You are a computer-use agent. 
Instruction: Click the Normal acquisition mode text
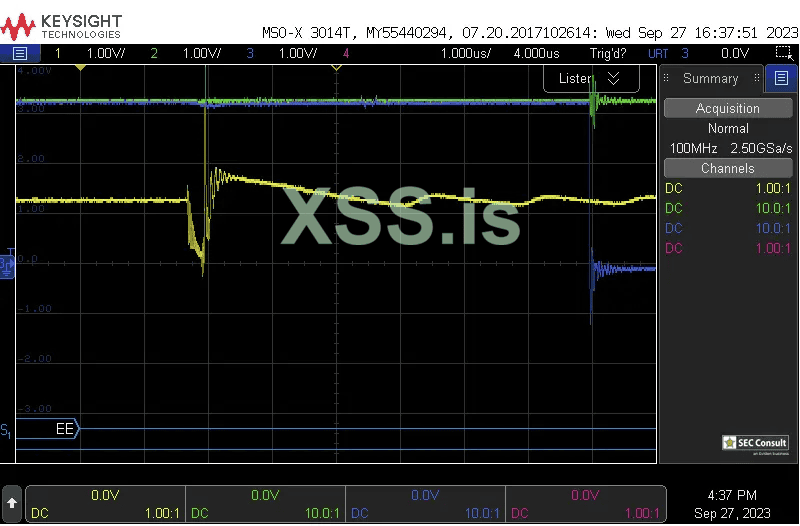(x=728, y=128)
